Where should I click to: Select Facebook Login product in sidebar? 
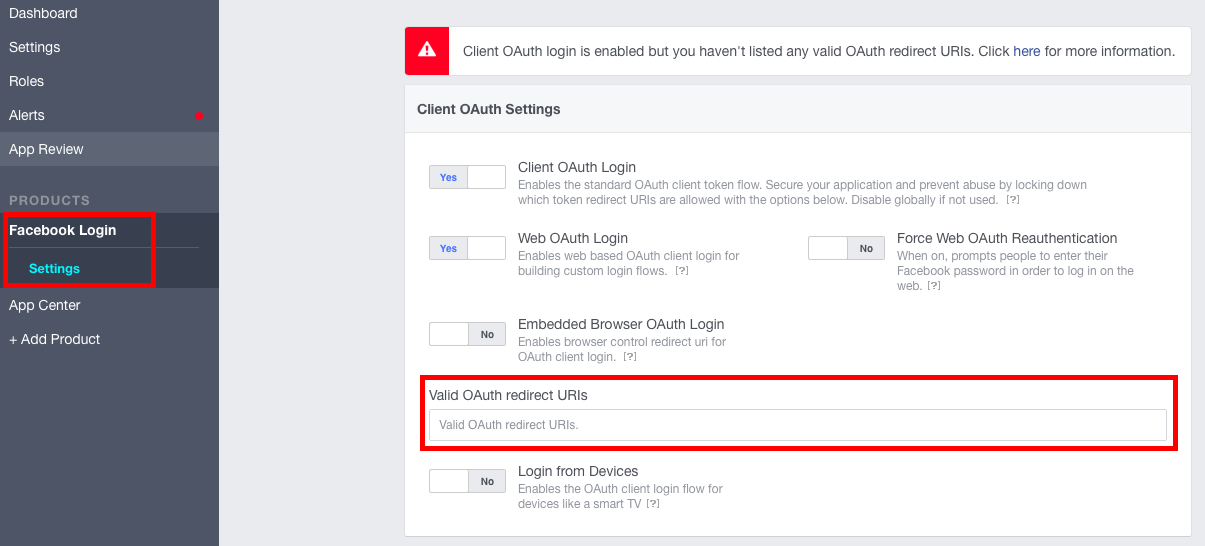(63, 230)
